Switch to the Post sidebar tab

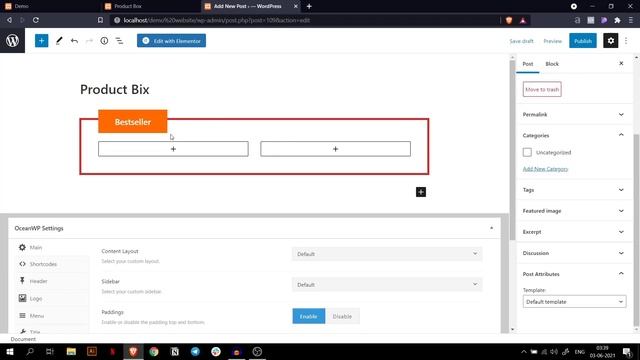pyautogui.click(x=528, y=64)
